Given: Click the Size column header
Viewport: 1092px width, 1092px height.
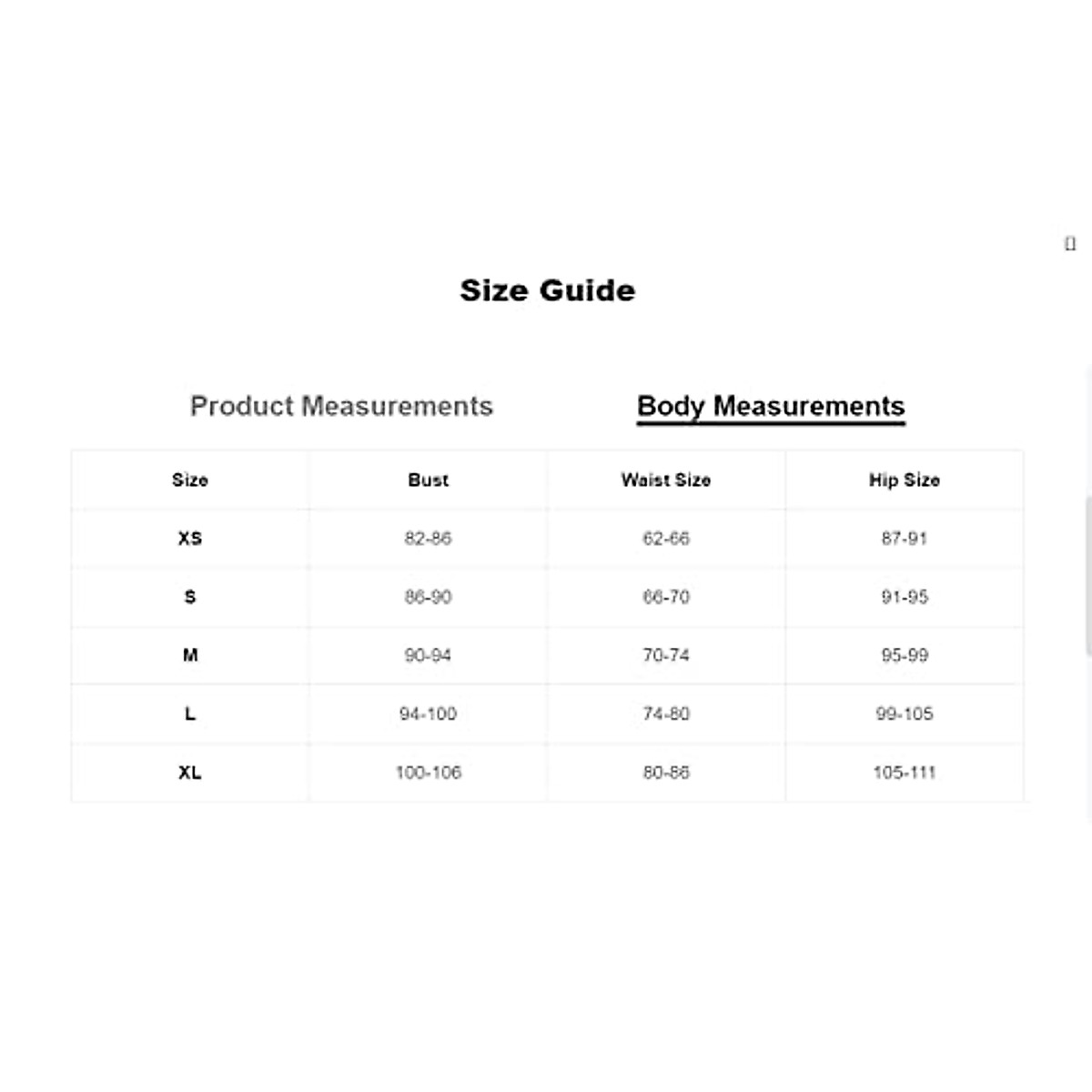Looking at the screenshot, I should pos(190,480).
